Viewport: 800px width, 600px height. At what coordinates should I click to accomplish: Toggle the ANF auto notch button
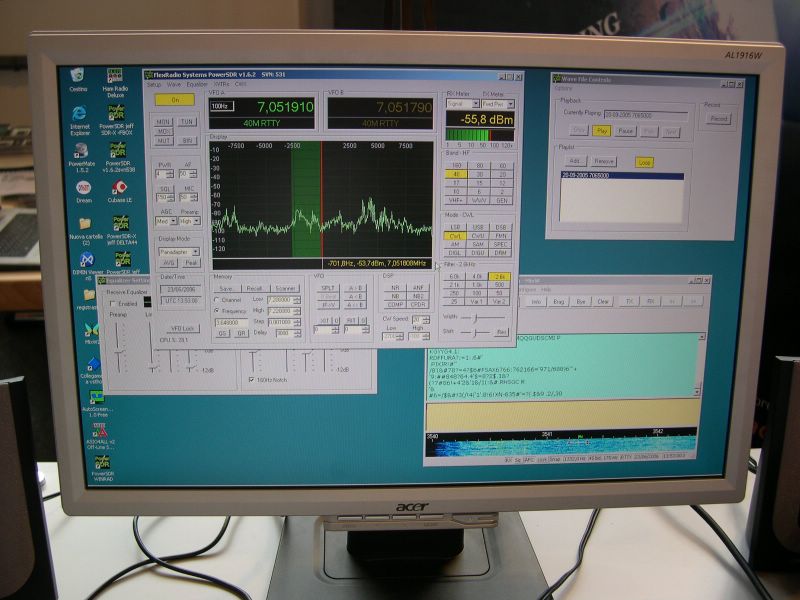click(x=418, y=288)
